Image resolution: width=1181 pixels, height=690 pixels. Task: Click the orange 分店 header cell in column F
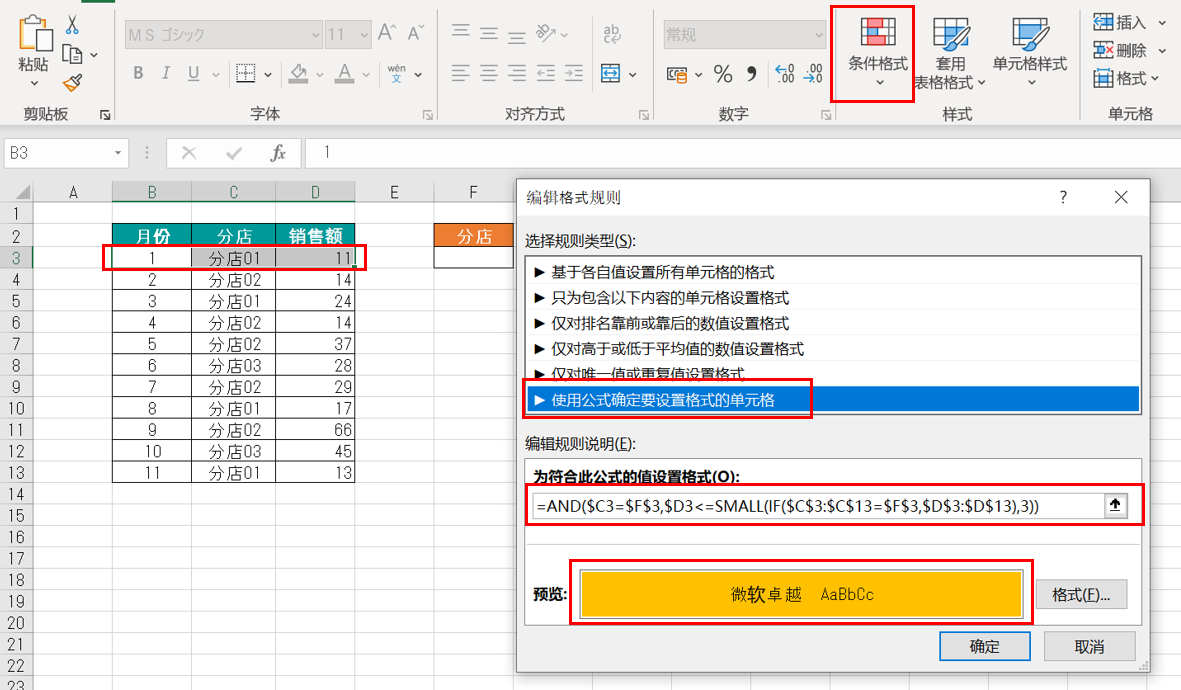click(x=474, y=236)
